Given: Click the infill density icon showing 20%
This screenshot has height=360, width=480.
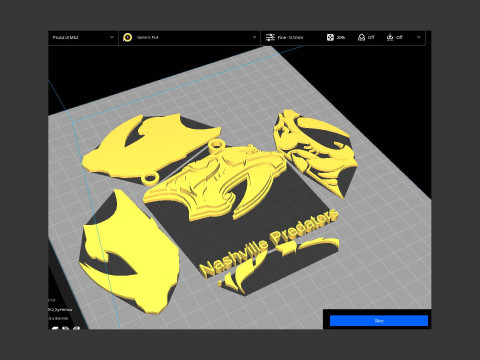Looking at the screenshot, I should tap(330, 37).
